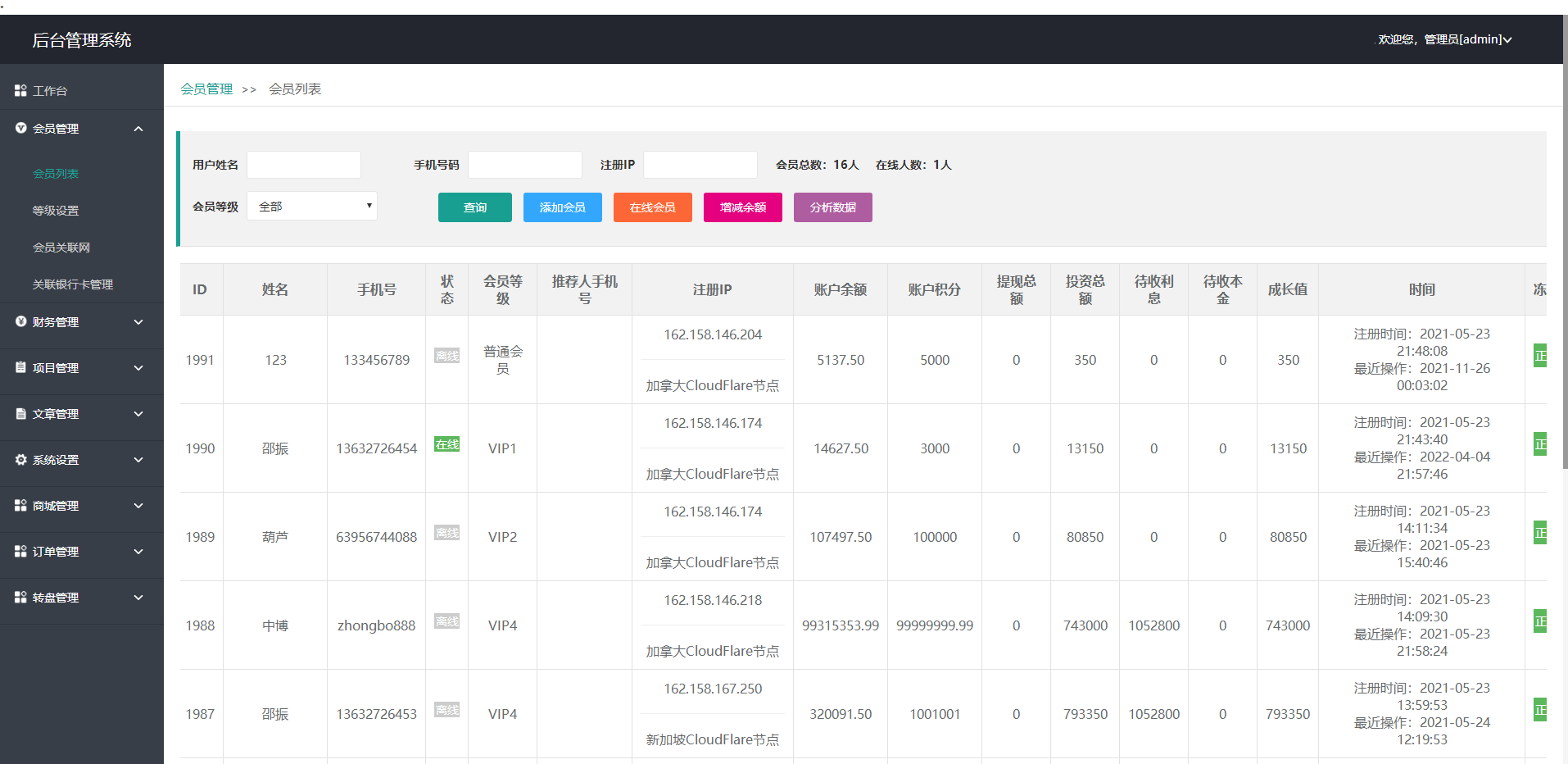Viewport: 1568px width, 764px height.
Task: Click username zhongbo888 cell
Action: point(377,625)
